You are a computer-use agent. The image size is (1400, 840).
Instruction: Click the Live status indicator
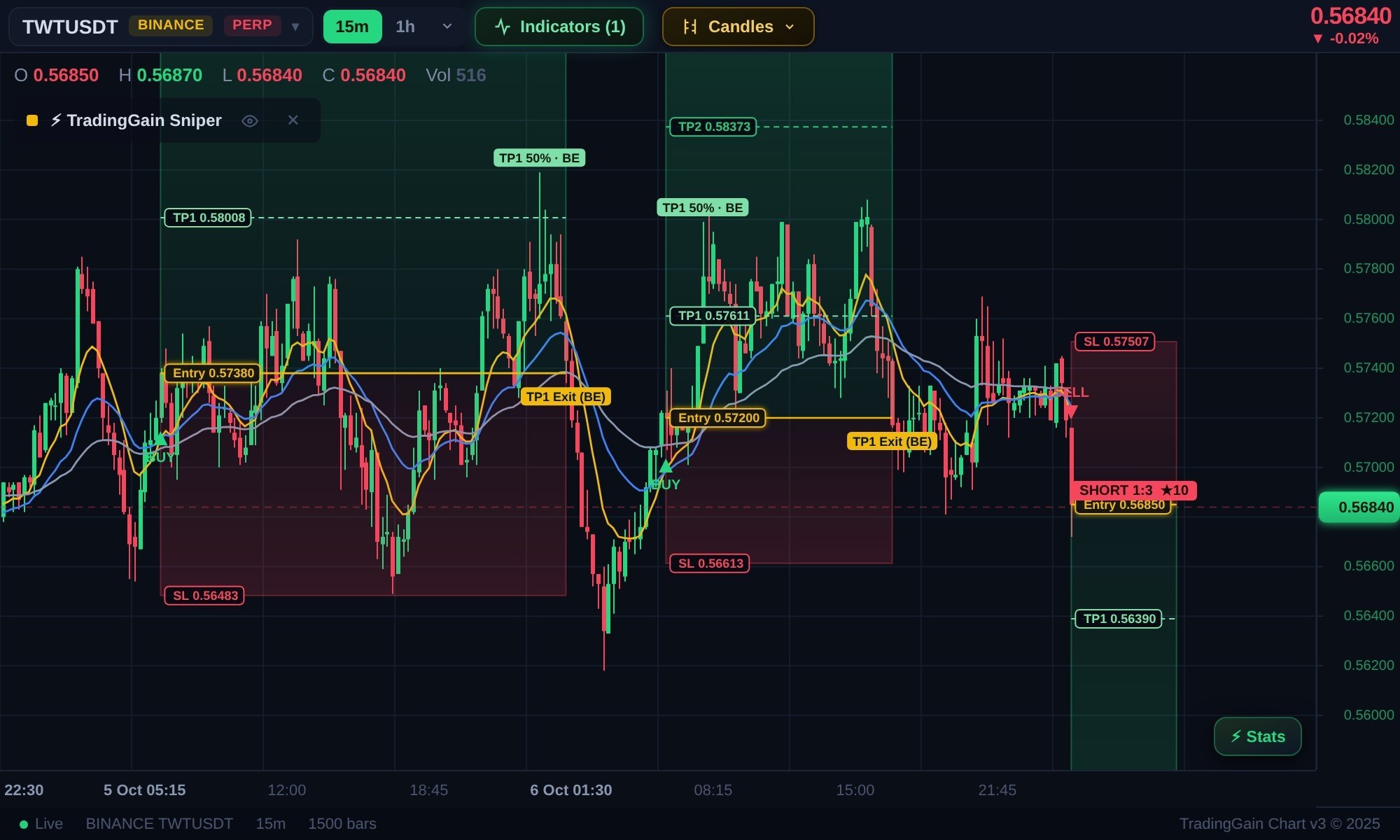41,824
